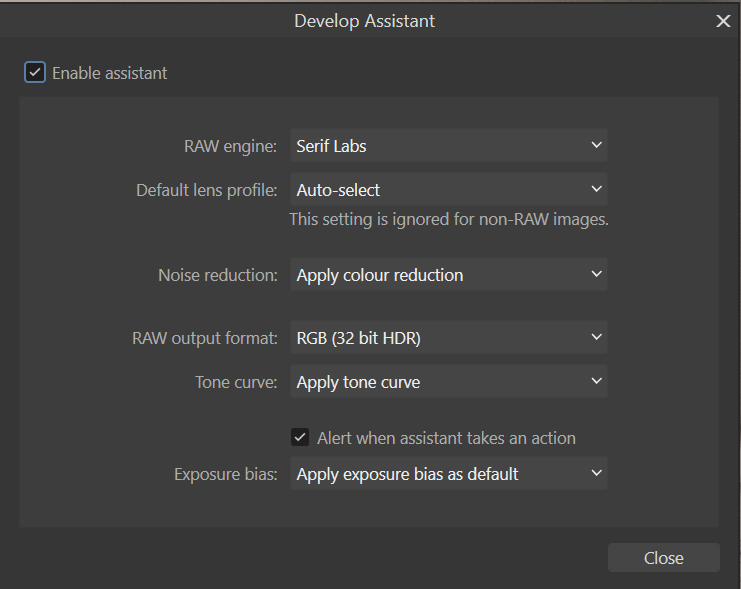Click the Develop Assistant title bar

364,21
